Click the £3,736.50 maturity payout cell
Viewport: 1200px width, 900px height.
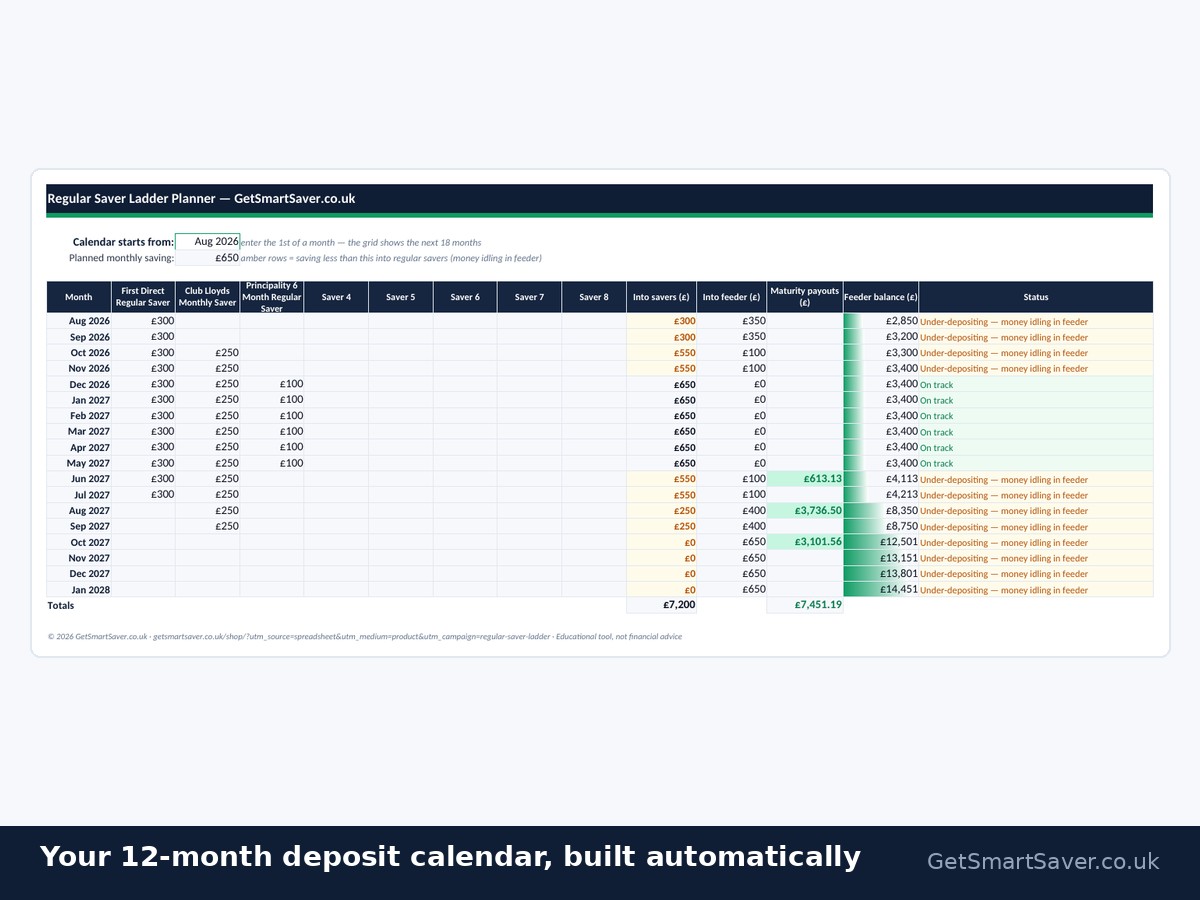coord(805,510)
